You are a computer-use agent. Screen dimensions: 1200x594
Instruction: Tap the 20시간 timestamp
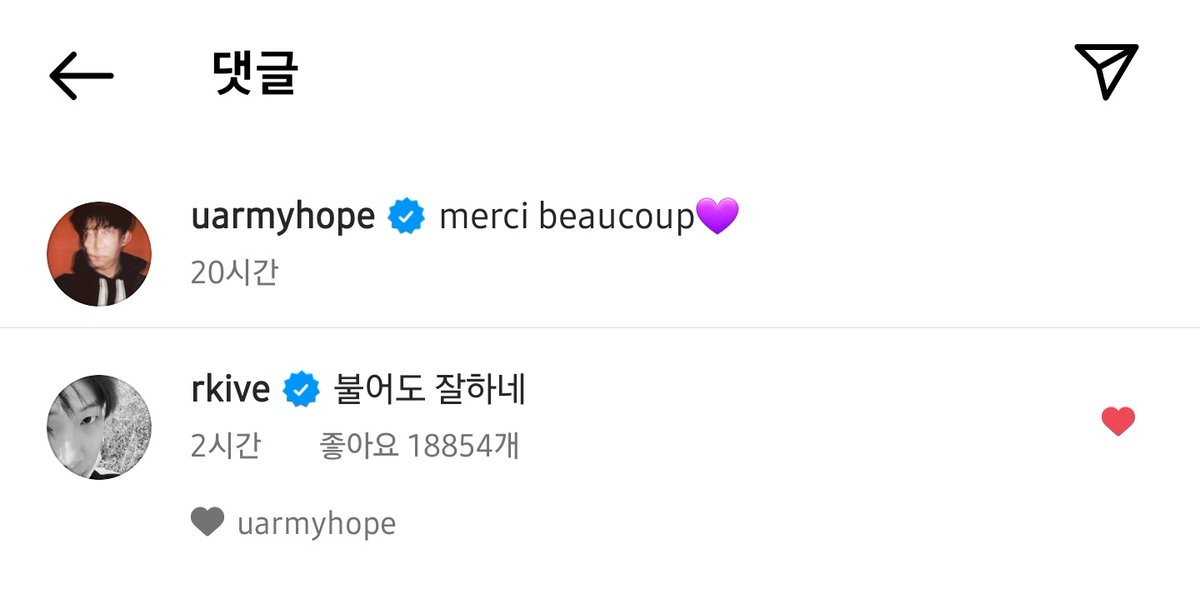(x=234, y=272)
